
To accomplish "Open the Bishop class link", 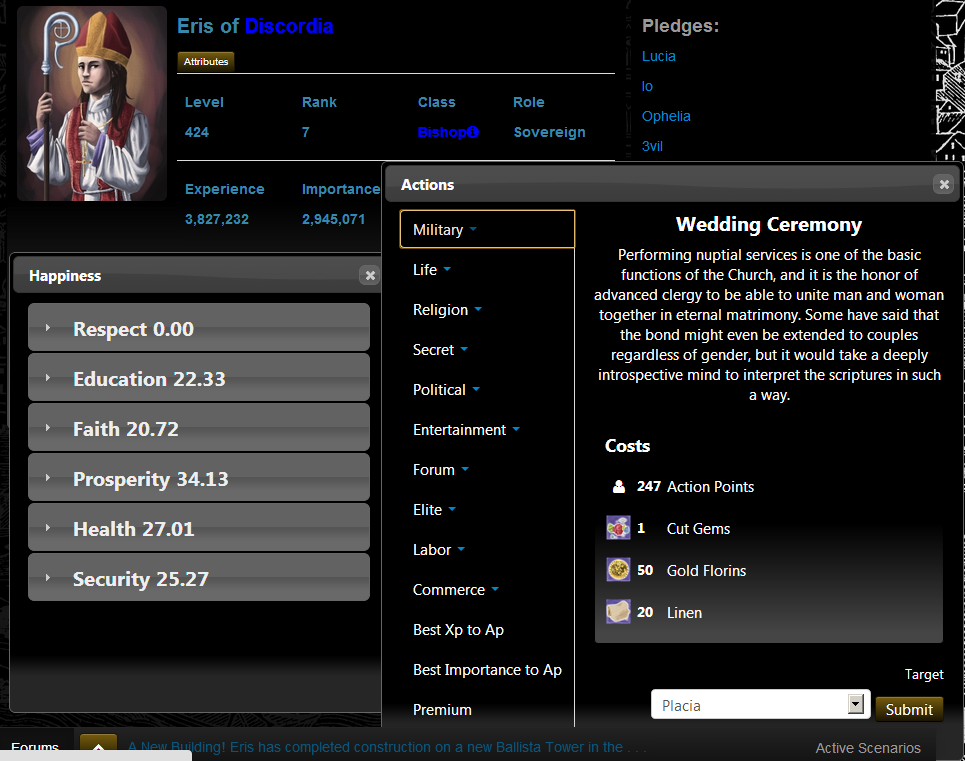I will point(442,132).
